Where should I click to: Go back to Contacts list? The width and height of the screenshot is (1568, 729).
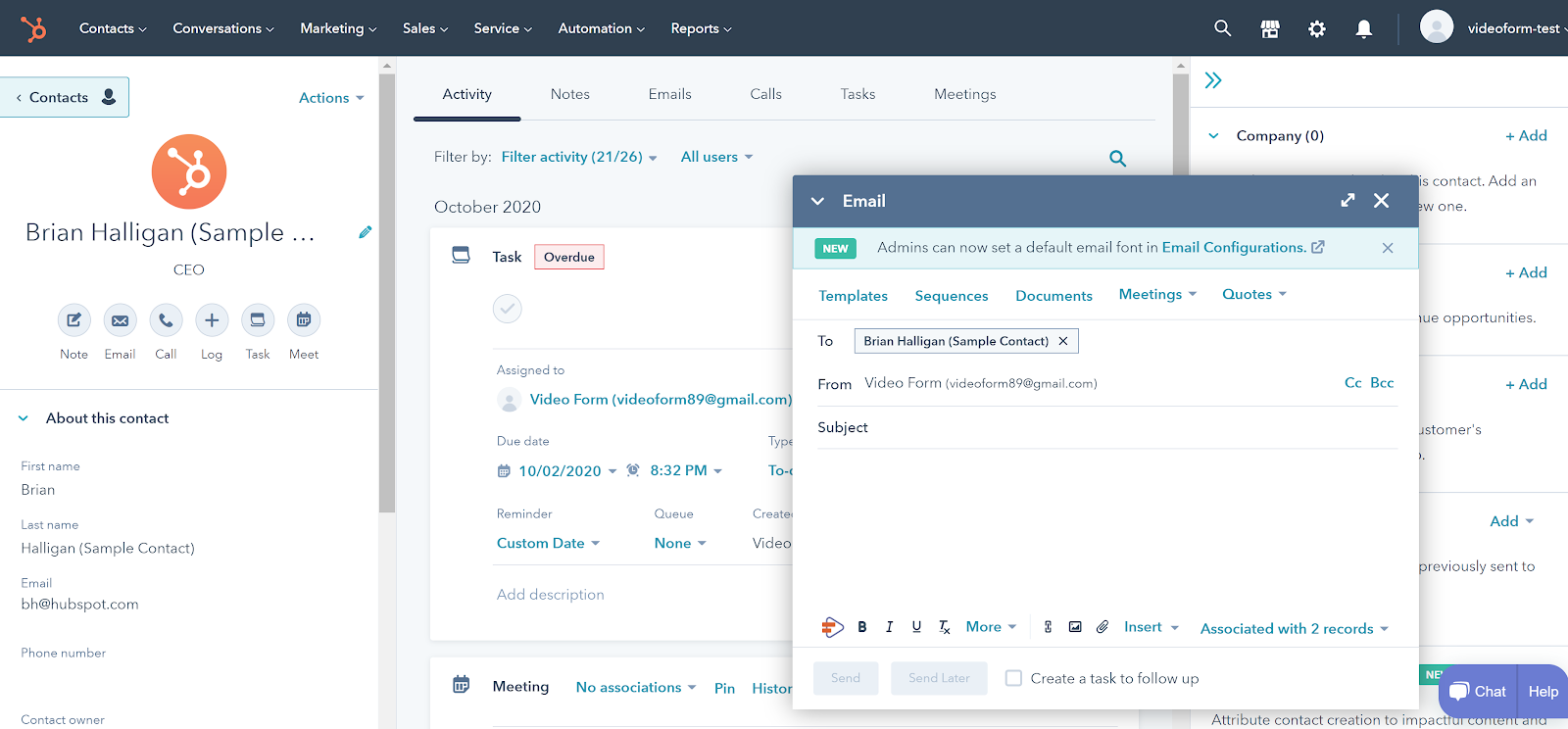click(x=65, y=97)
